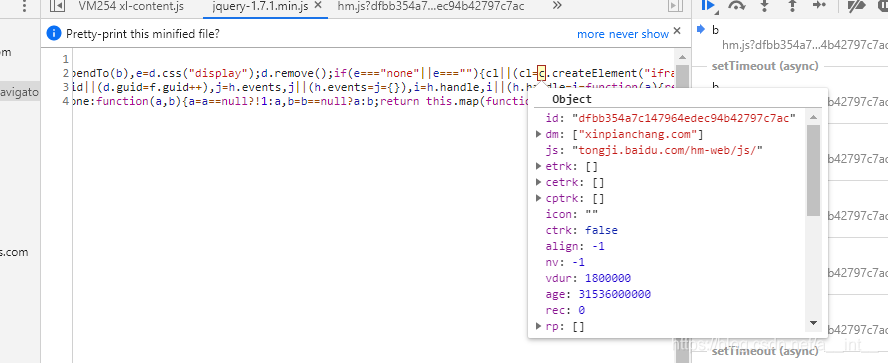Click line number 3 in gutter

[66, 87]
